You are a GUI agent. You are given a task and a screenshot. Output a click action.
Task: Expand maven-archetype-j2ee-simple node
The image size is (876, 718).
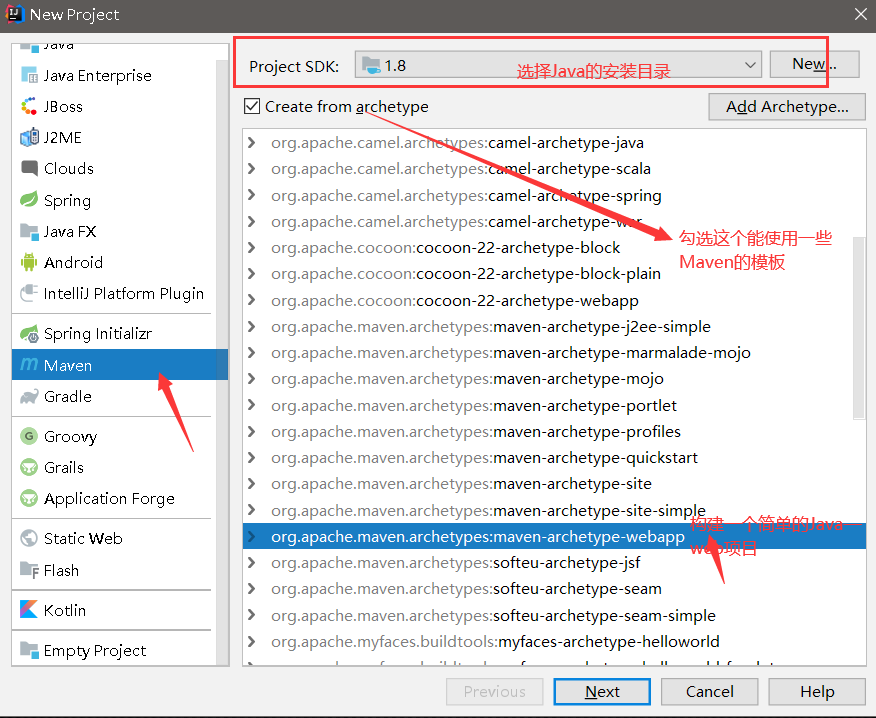click(251, 326)
